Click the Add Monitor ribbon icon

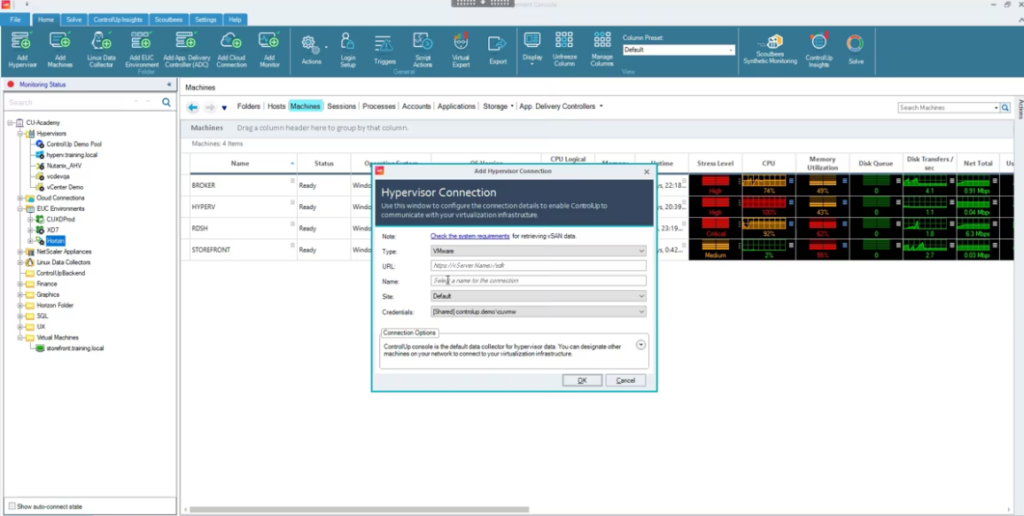coord(269,50)
